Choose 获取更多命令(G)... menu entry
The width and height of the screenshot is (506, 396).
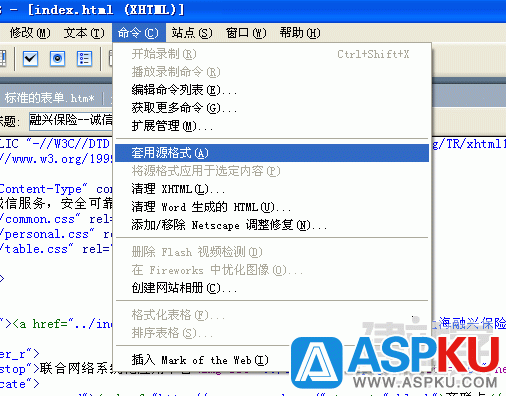272,108
